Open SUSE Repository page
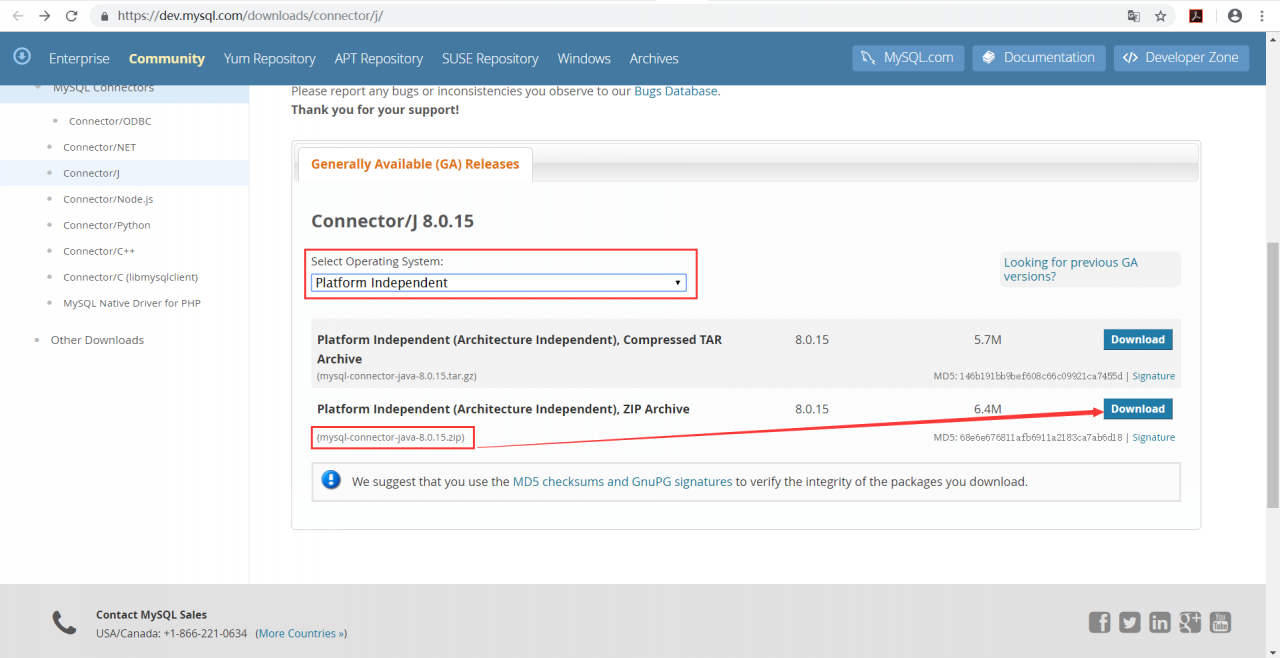 [490, 58]
